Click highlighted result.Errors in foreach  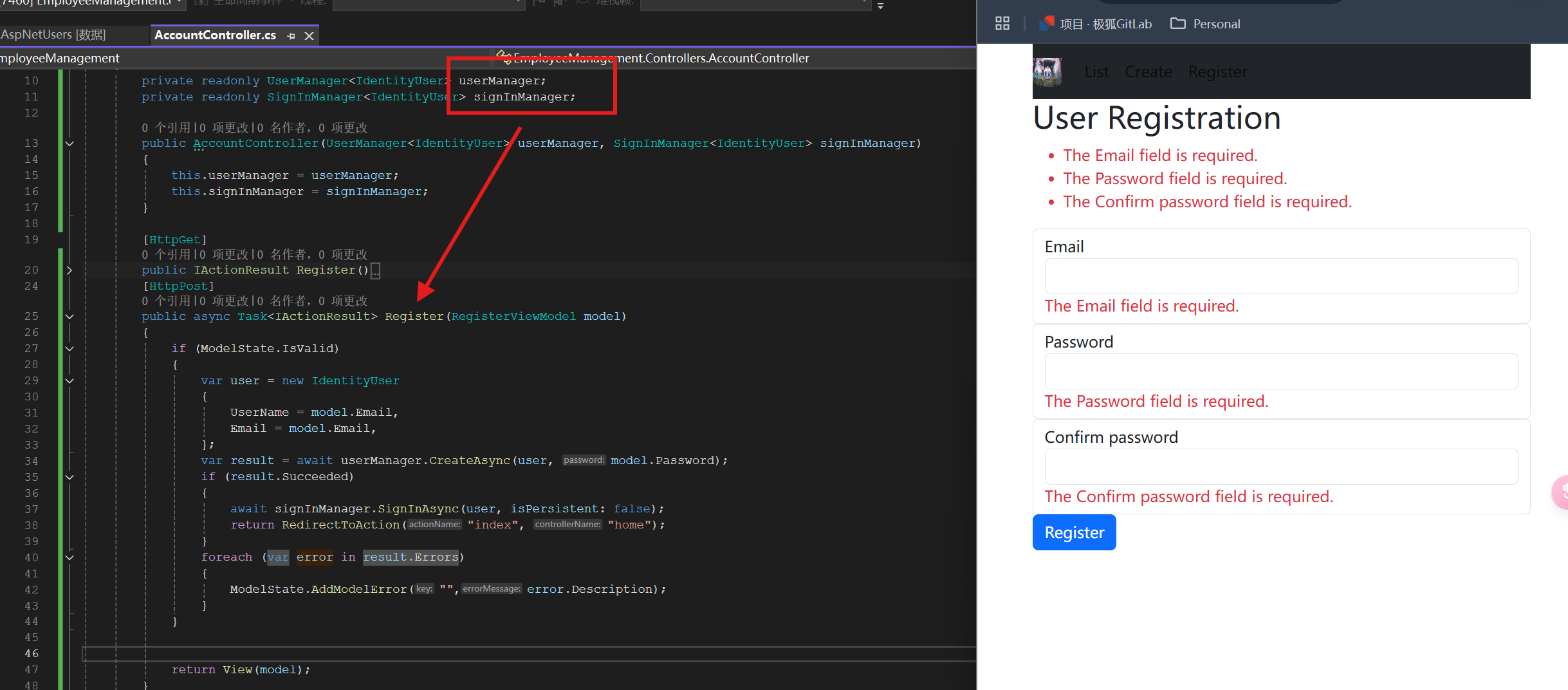(x=410, y=557)
